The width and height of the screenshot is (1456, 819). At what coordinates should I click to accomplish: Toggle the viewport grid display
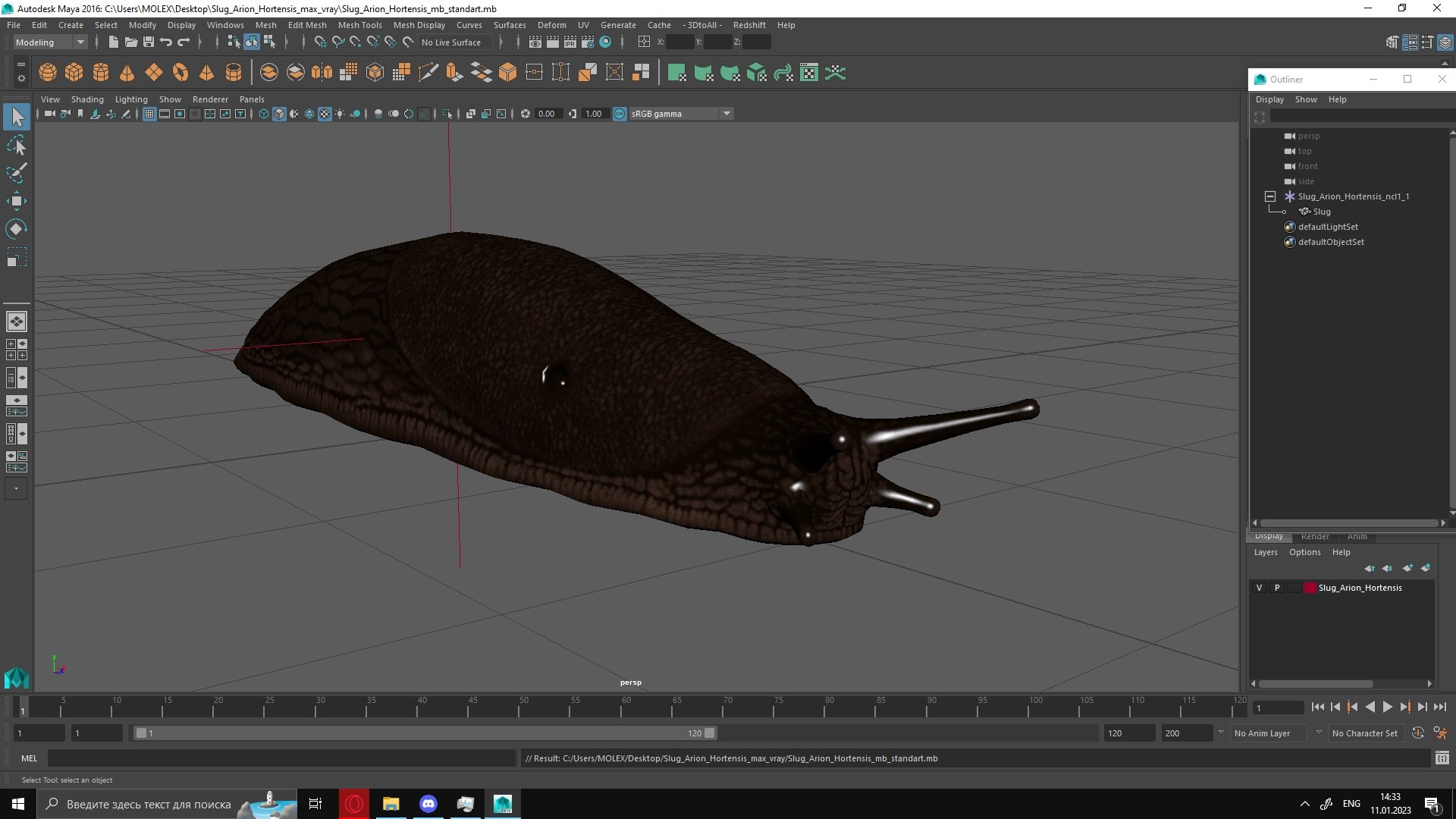point(149,114)
